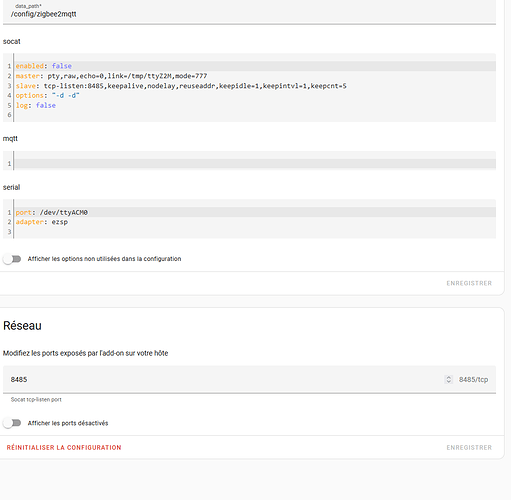Click the port number stepper arrows
This screenshot has height=500, width=511.
click(449, 379)
